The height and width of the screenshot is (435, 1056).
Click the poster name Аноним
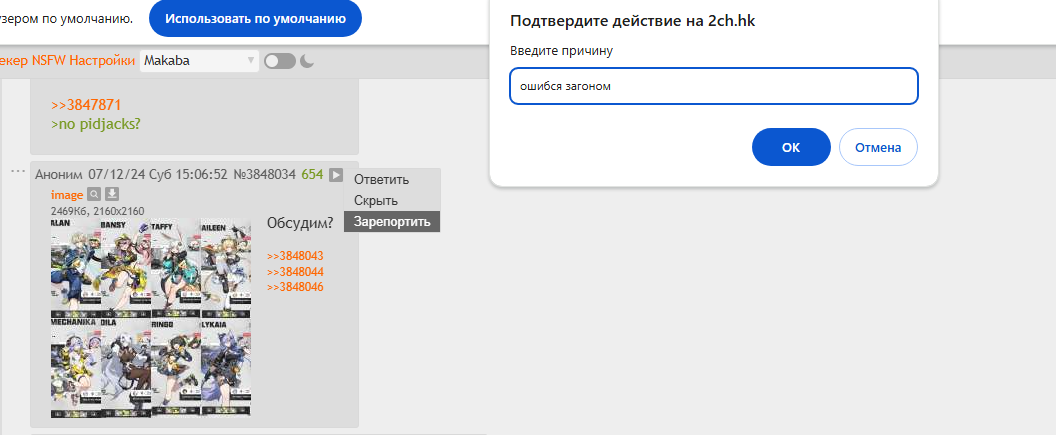(59, 175)
